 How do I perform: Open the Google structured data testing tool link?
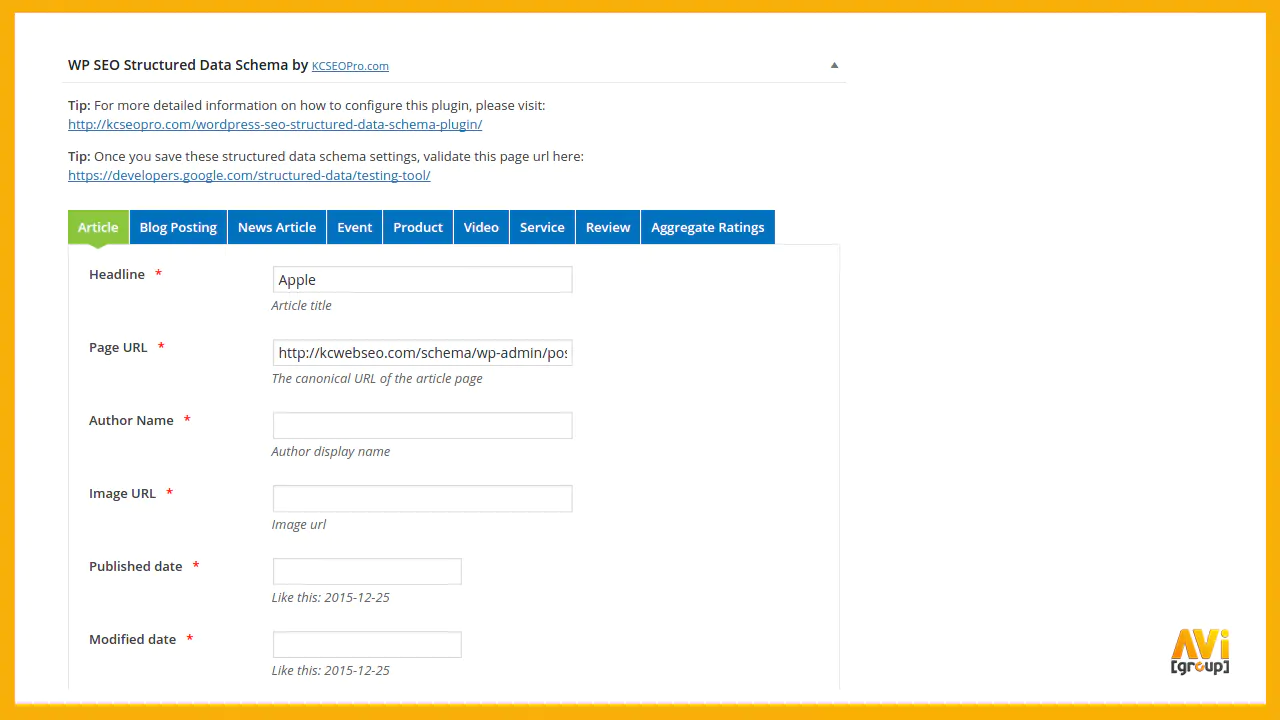click(249, 175)
